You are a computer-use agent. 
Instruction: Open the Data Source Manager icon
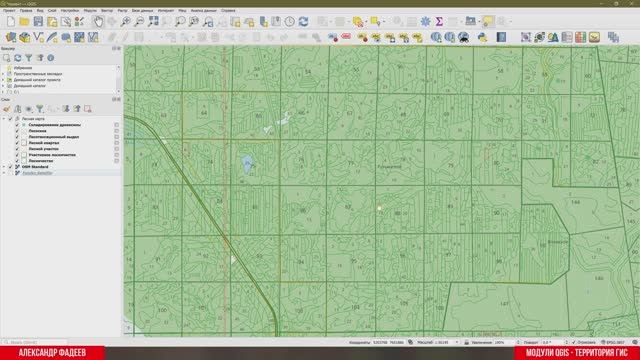click(11, 38)
